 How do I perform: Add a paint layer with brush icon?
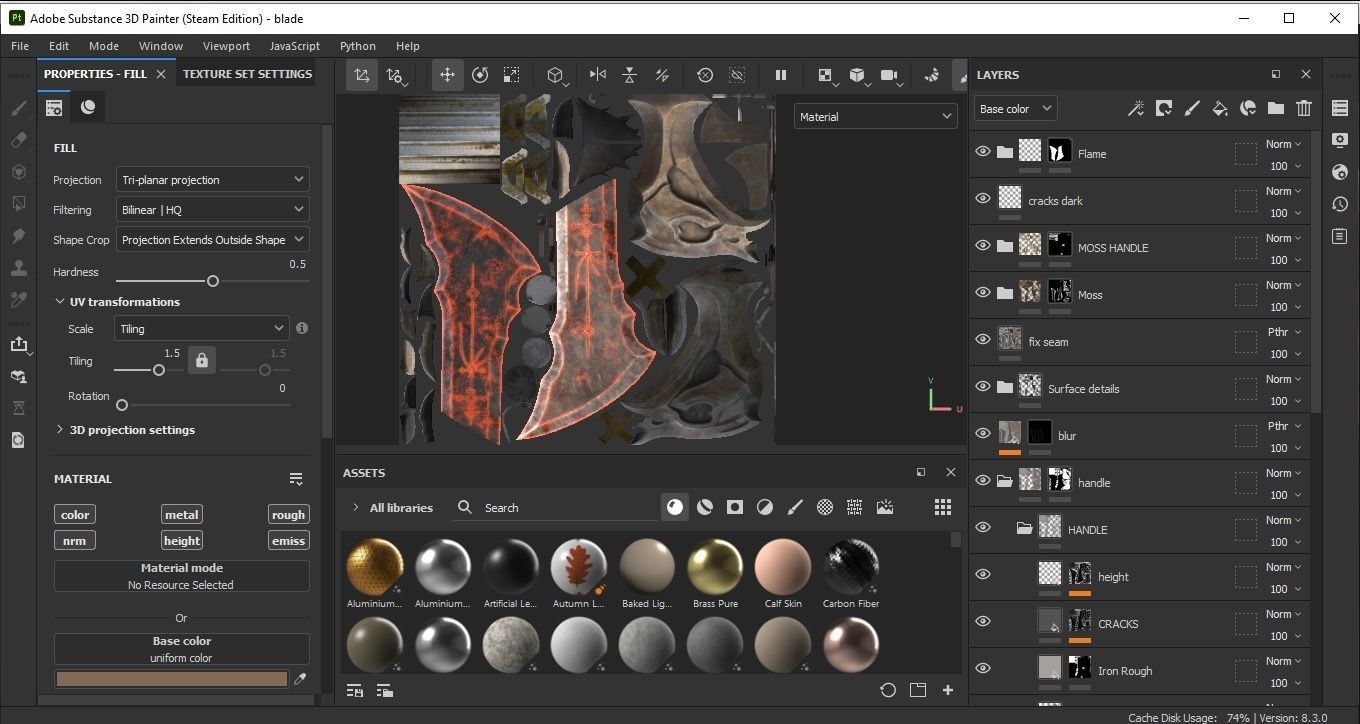pyautogui.click(x=1192, y=108)
